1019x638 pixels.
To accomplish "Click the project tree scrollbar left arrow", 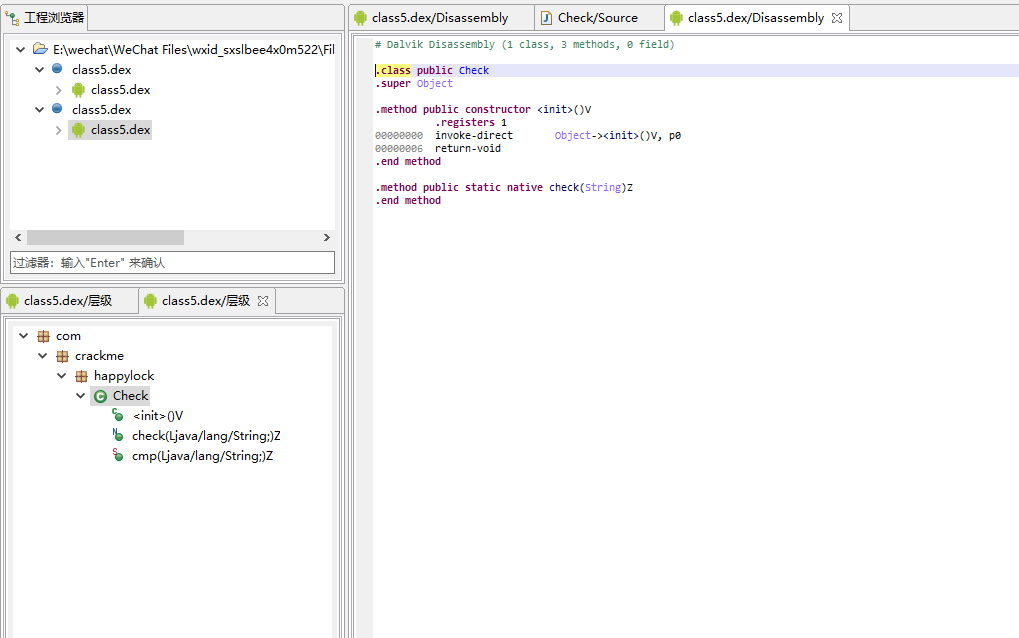I will tap(18, 238).
